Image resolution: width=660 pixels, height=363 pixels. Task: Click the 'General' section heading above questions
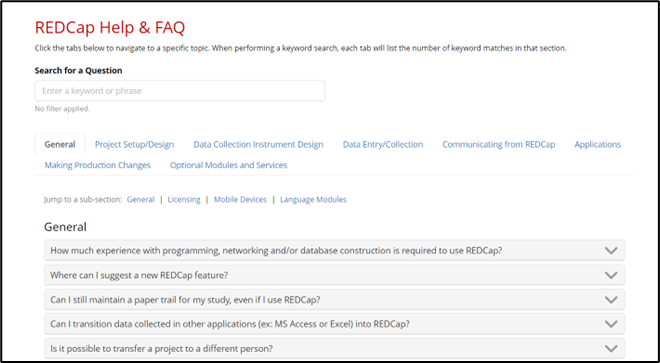[x=65, y=227]
